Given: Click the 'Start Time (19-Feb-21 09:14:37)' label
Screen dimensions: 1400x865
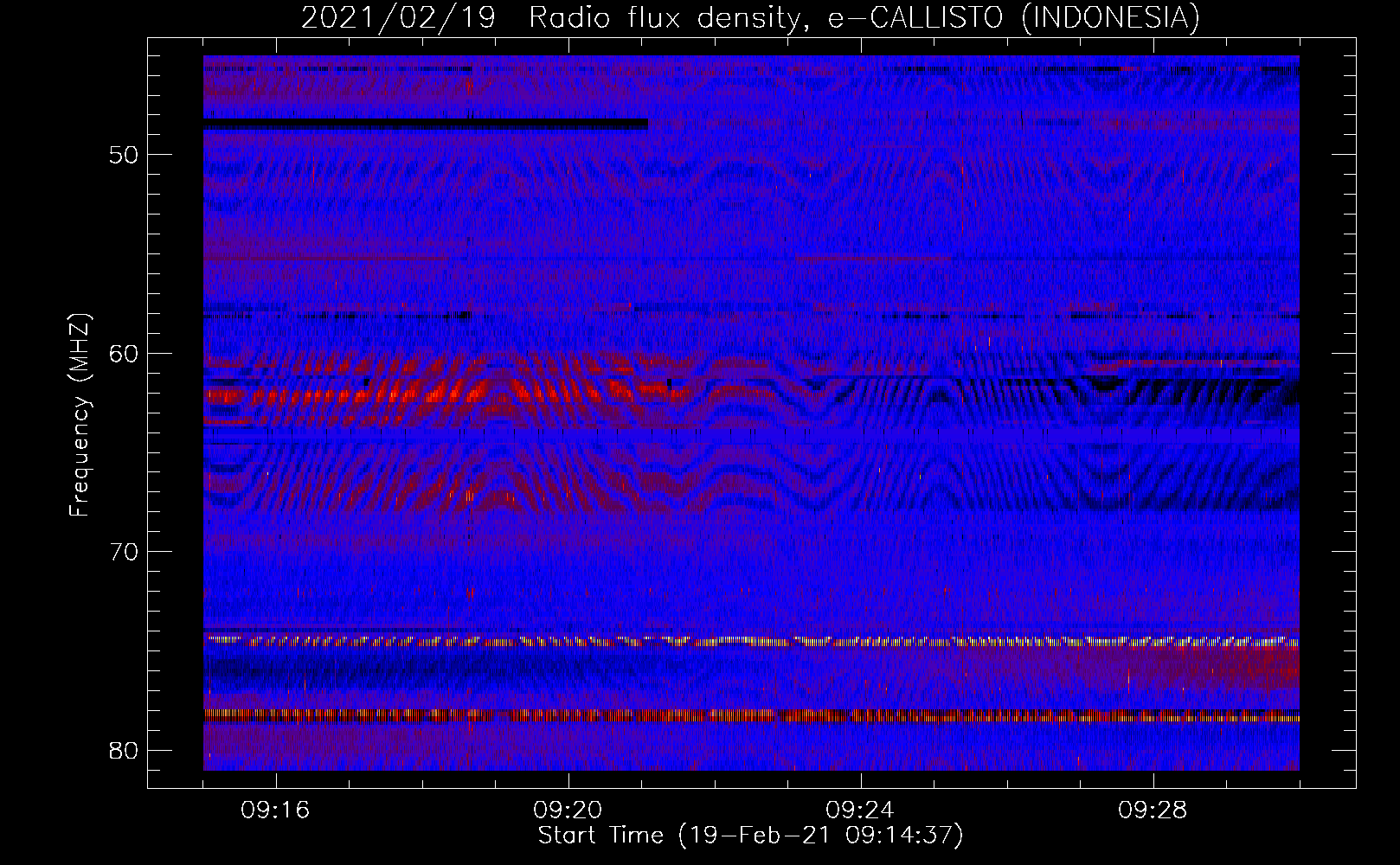Looking at the screenshot, I should tap(750, 836).
